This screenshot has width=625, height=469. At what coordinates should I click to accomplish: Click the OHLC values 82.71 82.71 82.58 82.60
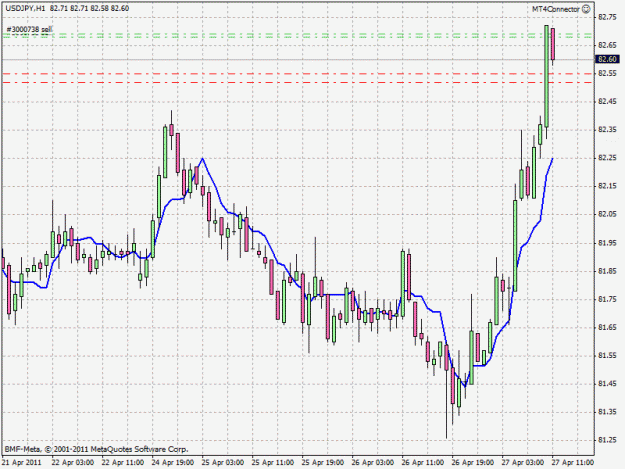tap(90, 8)
